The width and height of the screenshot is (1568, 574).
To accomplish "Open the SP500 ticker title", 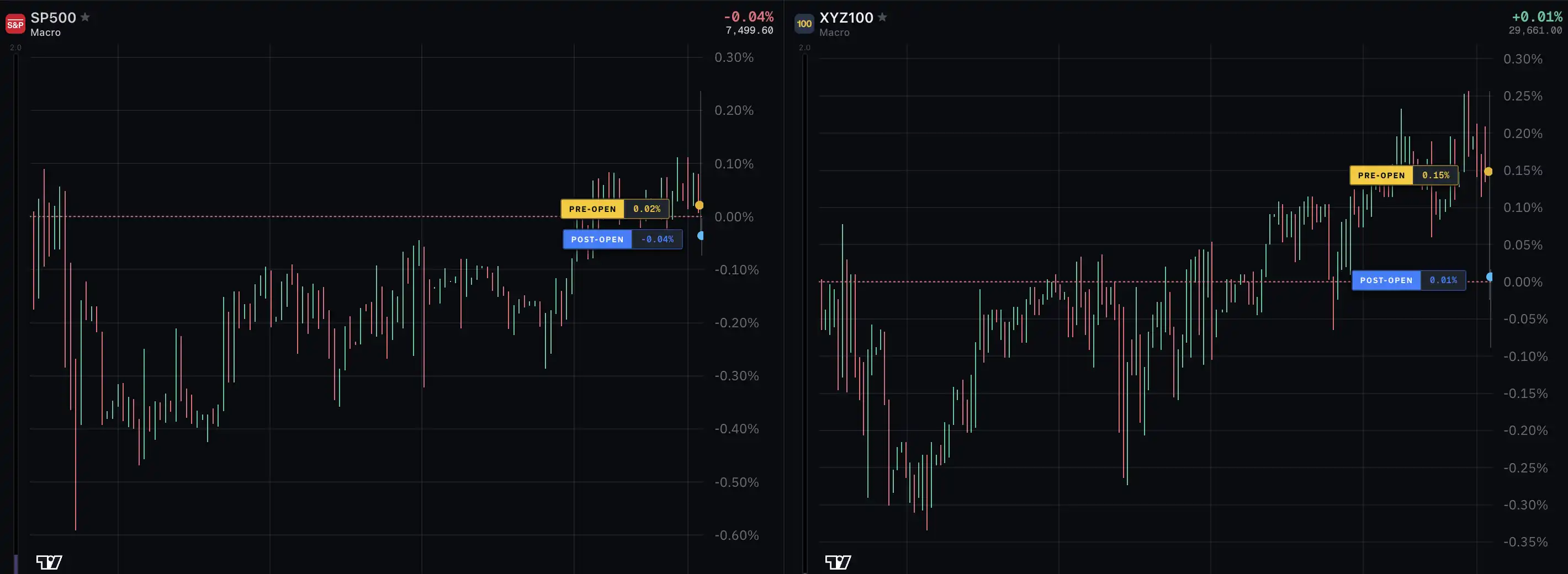I will [54, 18].
